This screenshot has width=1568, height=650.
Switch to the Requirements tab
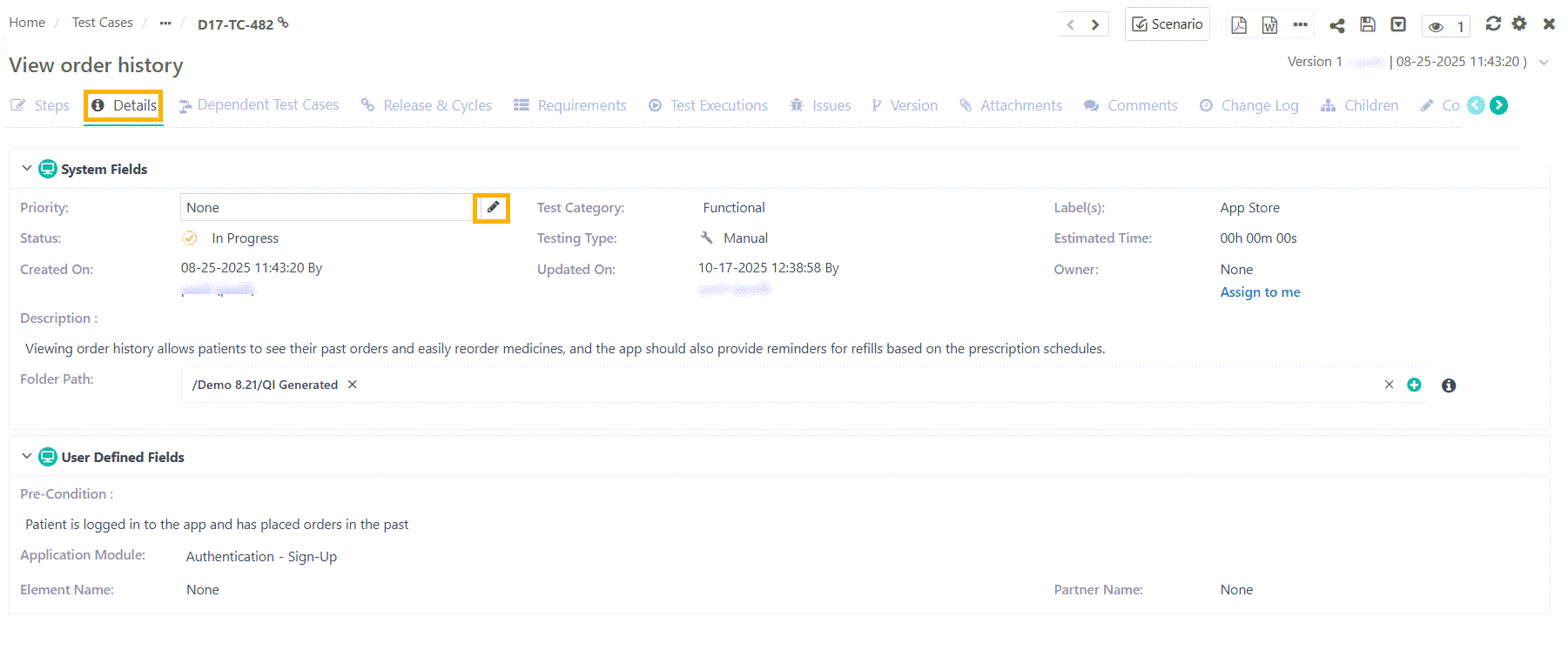[570, 105]
